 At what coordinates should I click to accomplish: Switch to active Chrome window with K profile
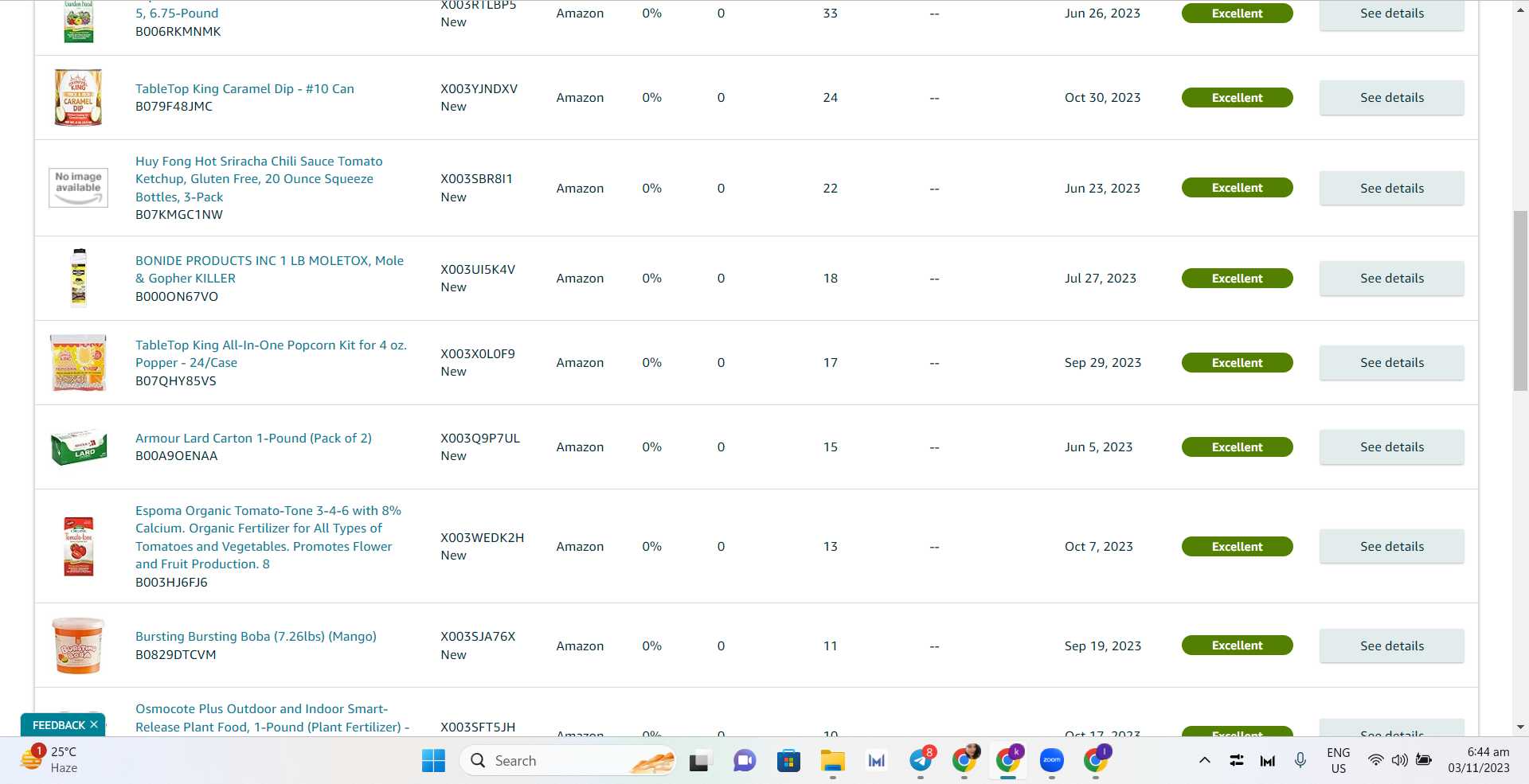(x=1009, y=760)
